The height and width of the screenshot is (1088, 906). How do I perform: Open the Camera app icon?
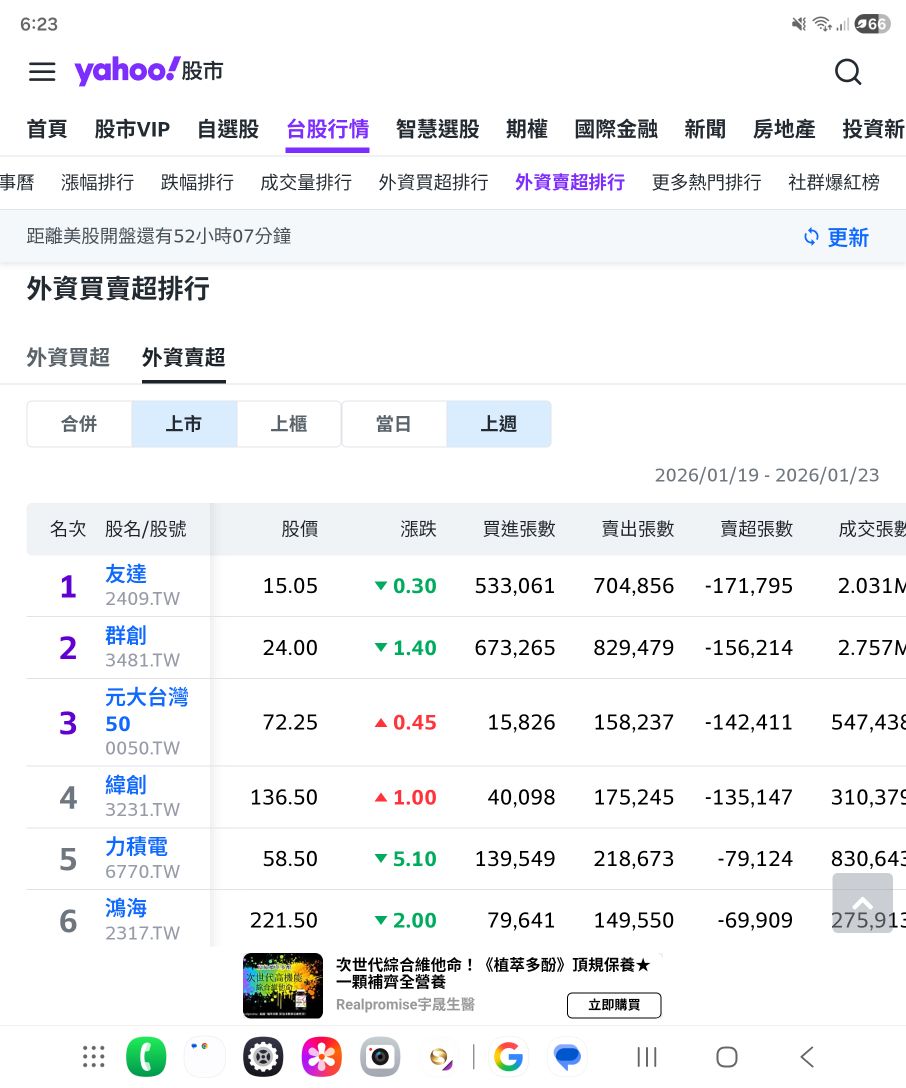pos(380,1057)
